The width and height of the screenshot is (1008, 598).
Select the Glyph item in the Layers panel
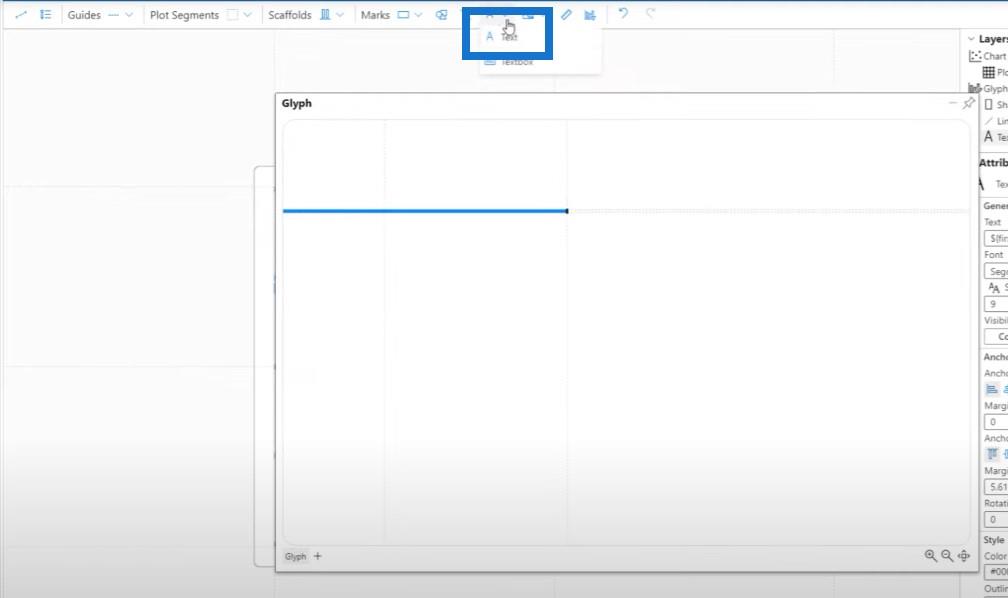[x=988, y=89]
